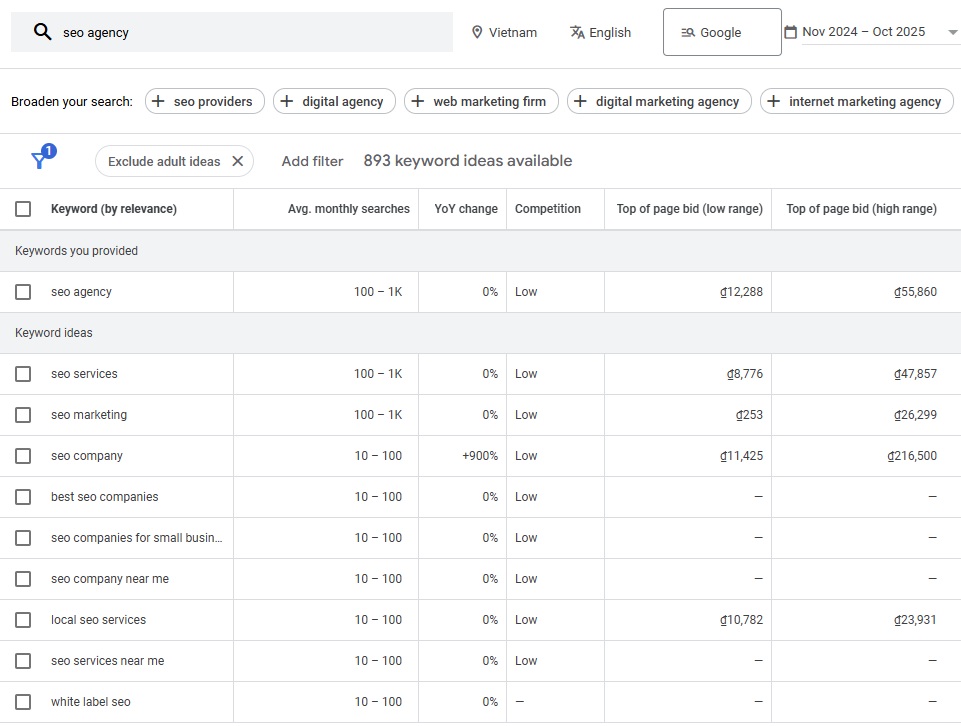The height and width of the screenshot is (726, 961).
Task: Check the seo company row checkbox
Action: click(23, 456)
